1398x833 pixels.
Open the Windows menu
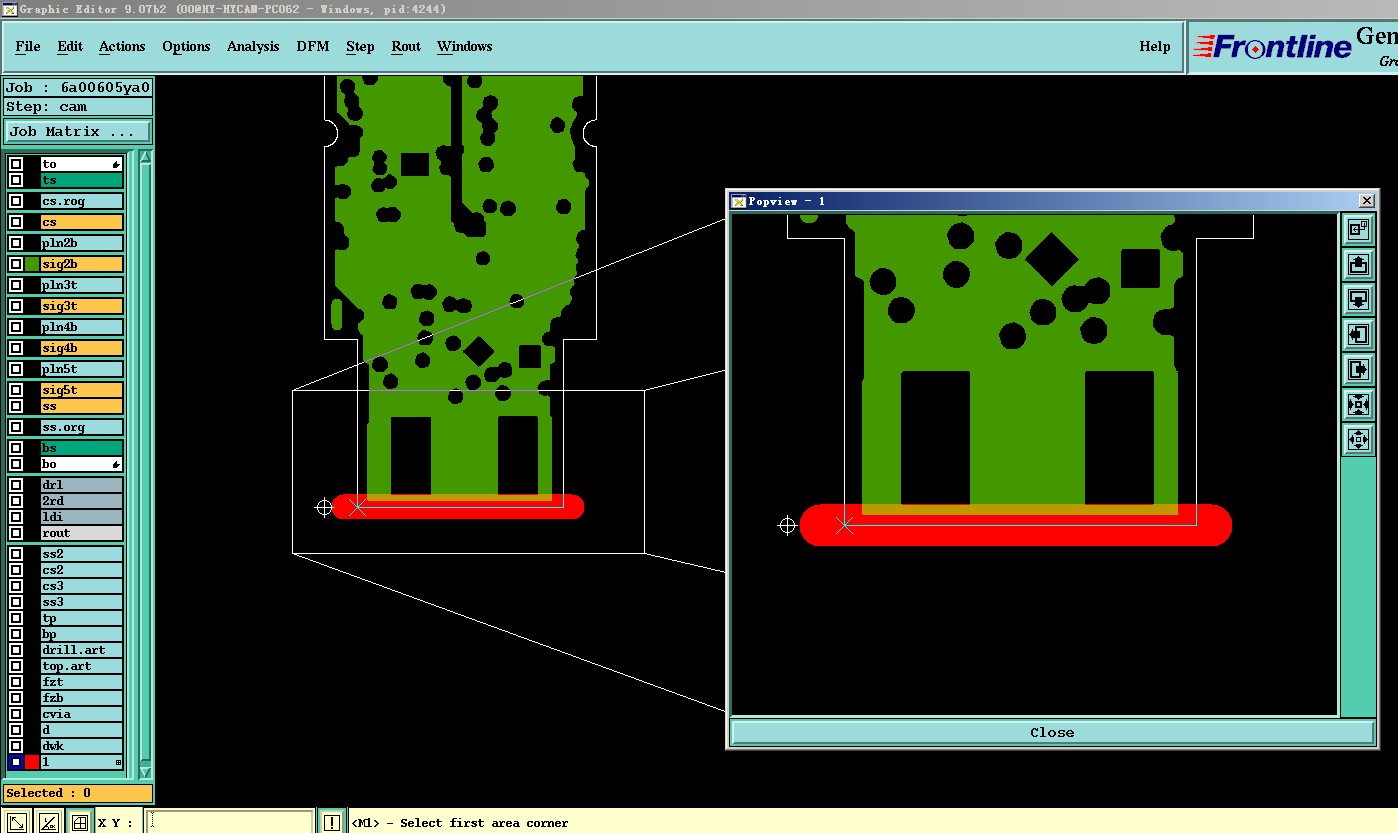tap(465, 46)
